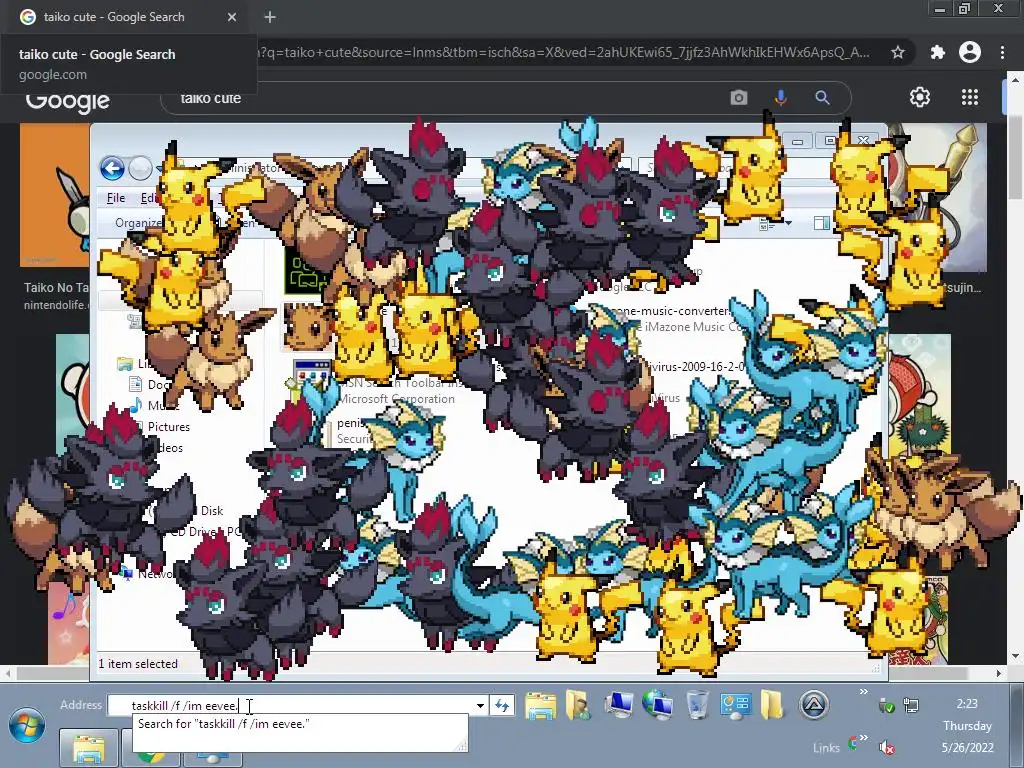Viewport: 1024px width, 768px height.
Task: Expand the taskbar Address dropdown arrow
Action: pos(480,705)
